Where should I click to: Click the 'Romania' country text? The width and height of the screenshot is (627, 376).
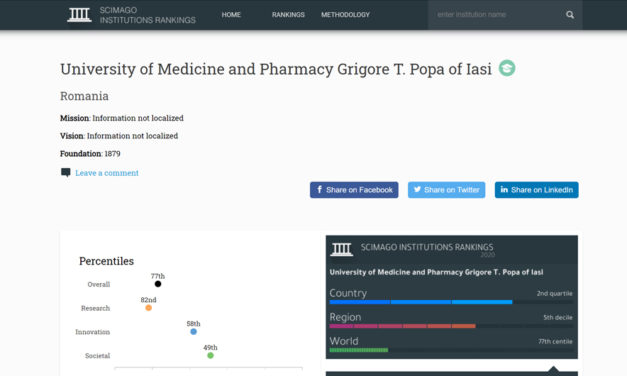point(84,96)
